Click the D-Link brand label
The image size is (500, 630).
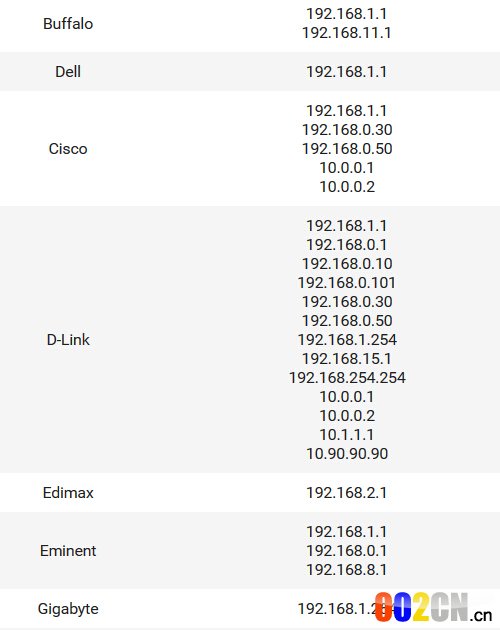(x=68, y=340)
